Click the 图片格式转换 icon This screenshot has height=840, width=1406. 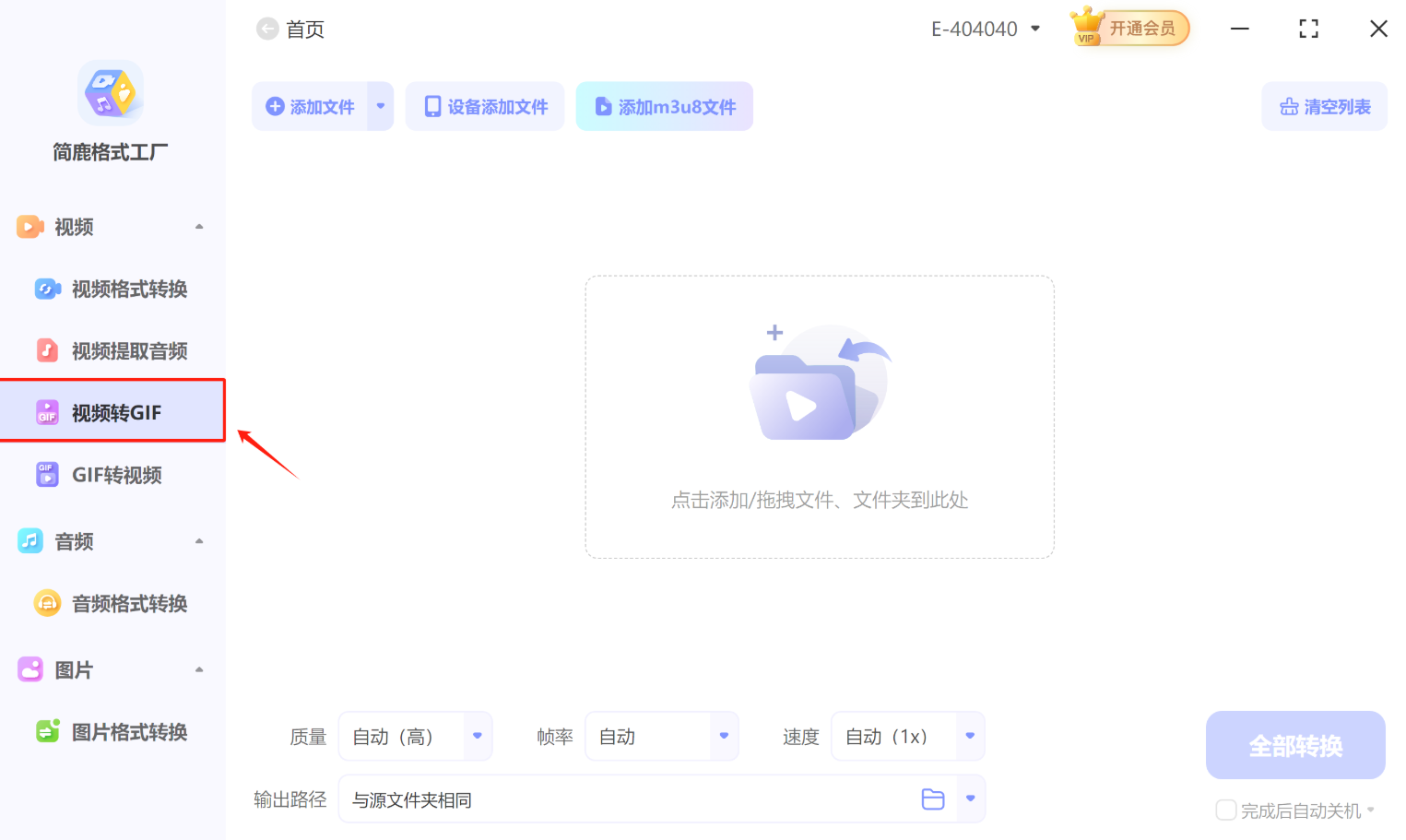pyautogui.click(x=48, y=731)
